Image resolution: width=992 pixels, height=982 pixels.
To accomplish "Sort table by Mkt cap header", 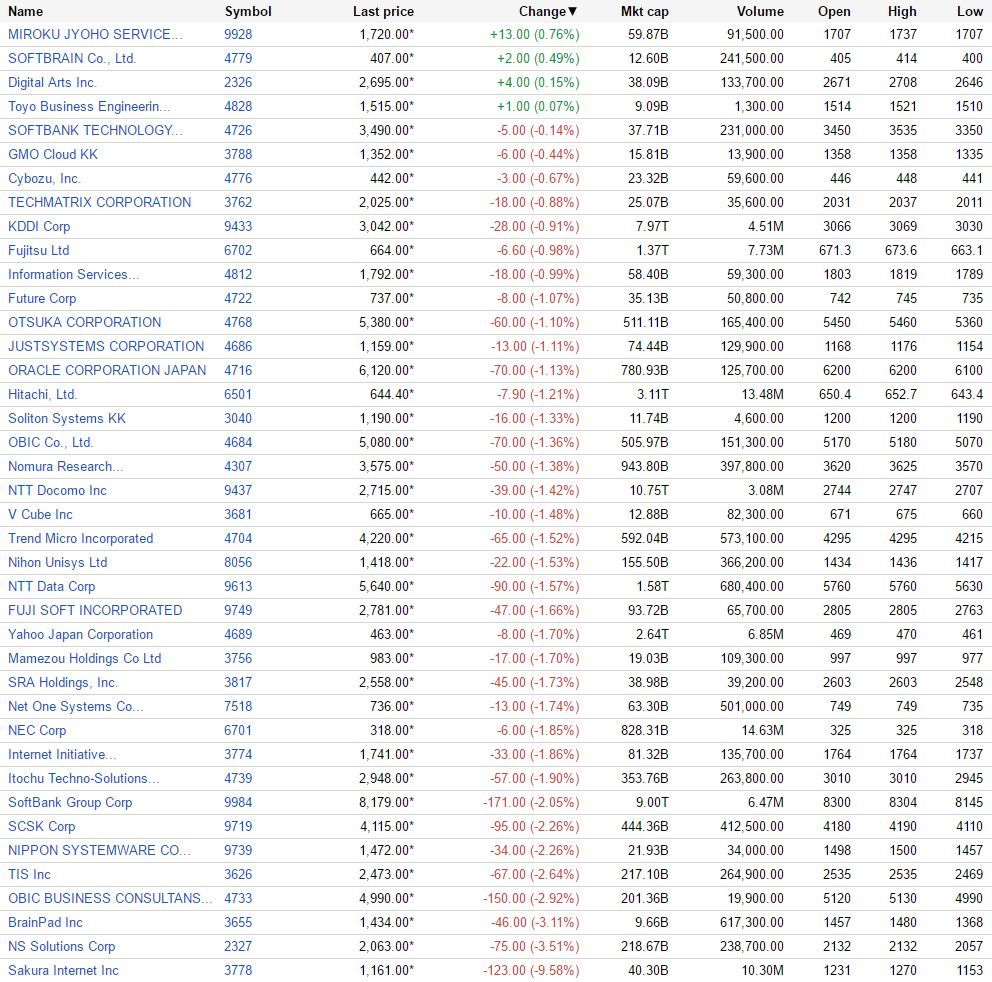I will [x=645, y=11].
